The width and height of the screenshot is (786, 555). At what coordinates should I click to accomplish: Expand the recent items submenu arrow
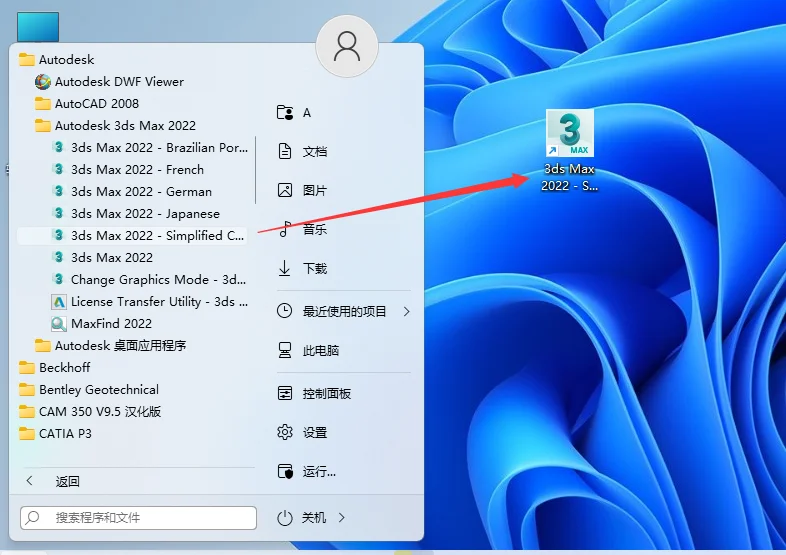pos(406,311)
